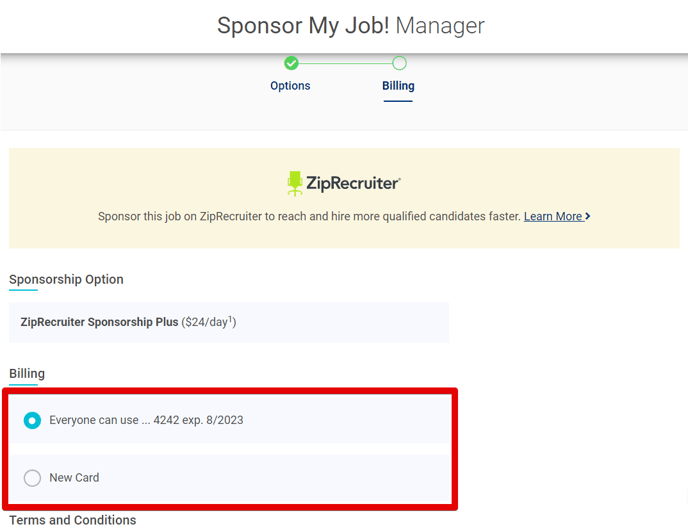Screen dimensions: 688x529
Task: Click the empty circle above Billing
Action: pos(399,63)
